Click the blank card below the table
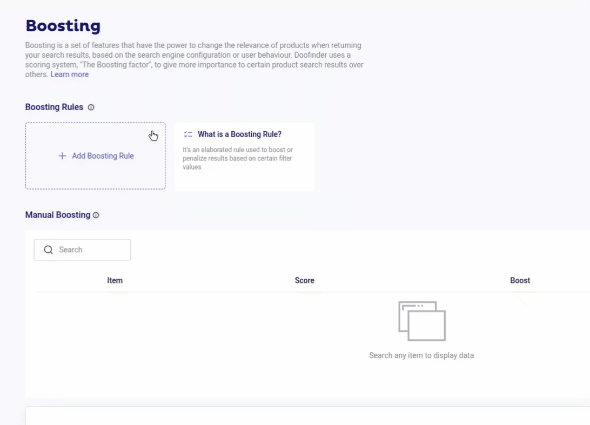590x425 pixels. click(308, 416)
